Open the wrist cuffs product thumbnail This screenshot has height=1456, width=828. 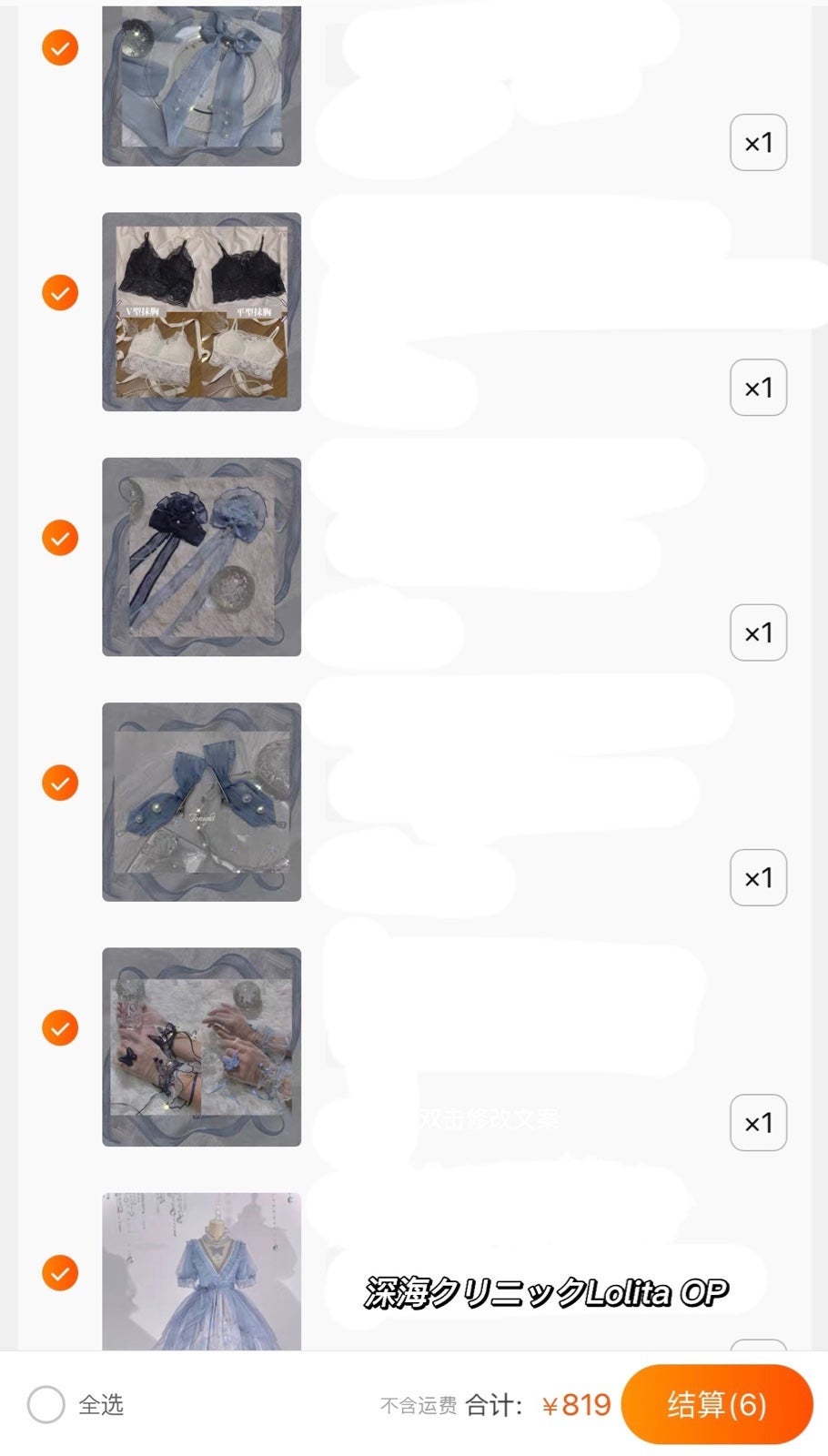[x=201, y=1046]
